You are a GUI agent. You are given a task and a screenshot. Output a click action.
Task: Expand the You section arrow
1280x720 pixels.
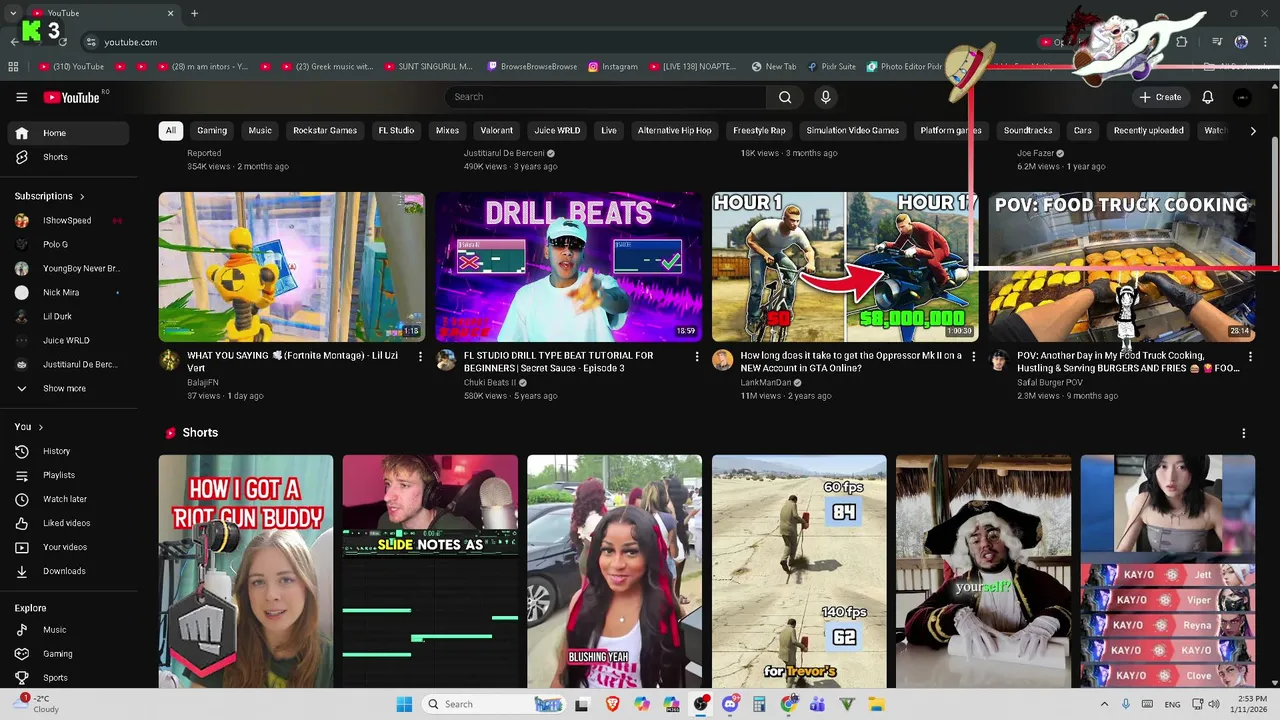pyautogui.click(x=40, y=427)
